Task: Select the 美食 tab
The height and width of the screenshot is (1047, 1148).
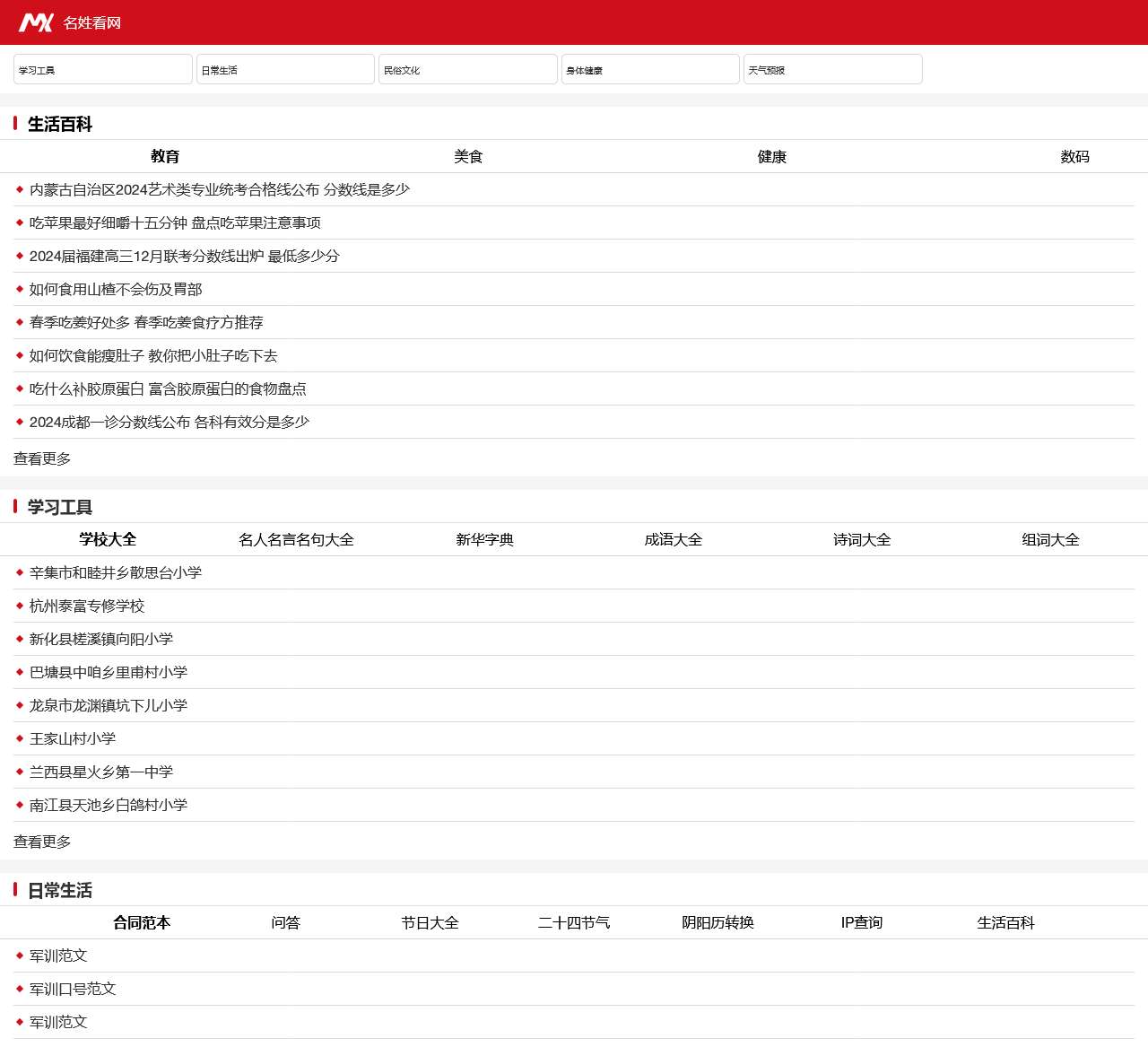Action: (468, 156)
